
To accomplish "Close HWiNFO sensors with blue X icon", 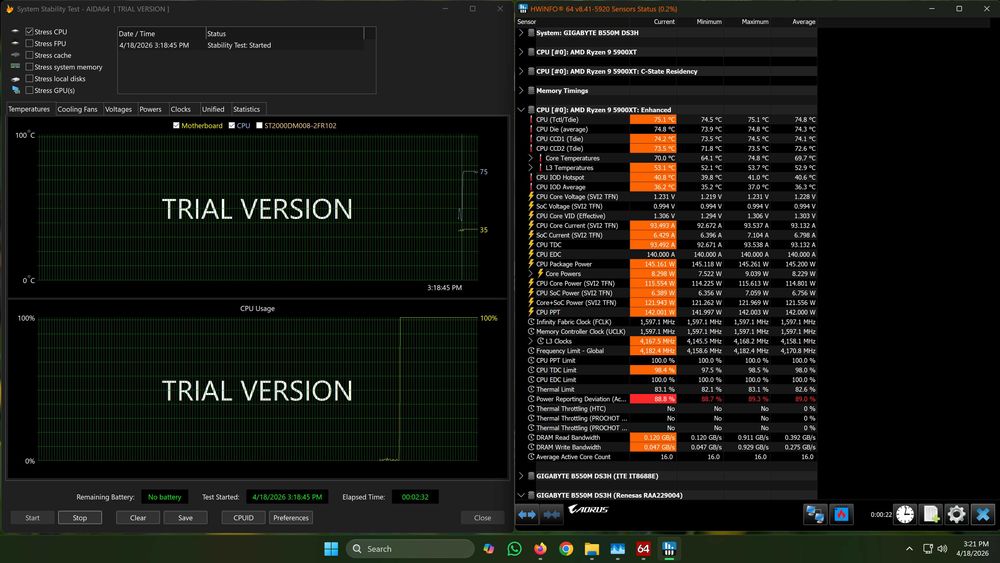I will point(983,514).
